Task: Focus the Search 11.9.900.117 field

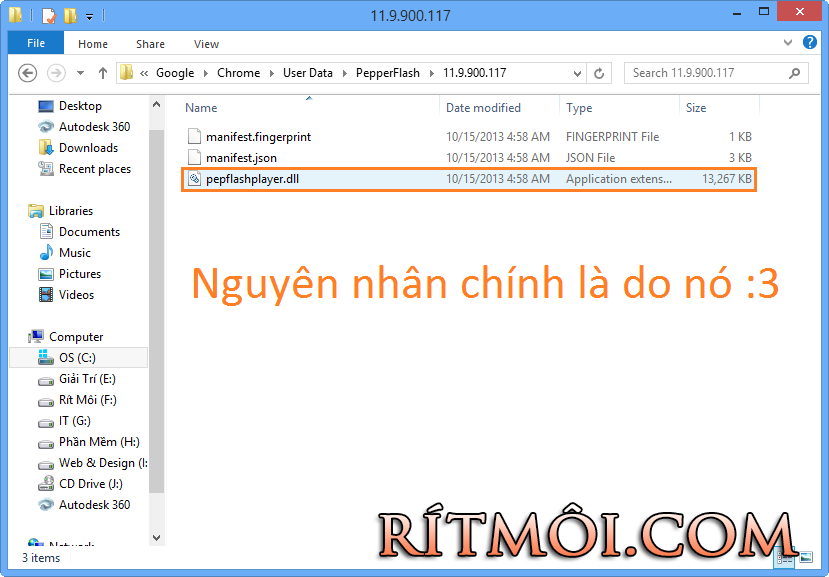Action: 716,73
